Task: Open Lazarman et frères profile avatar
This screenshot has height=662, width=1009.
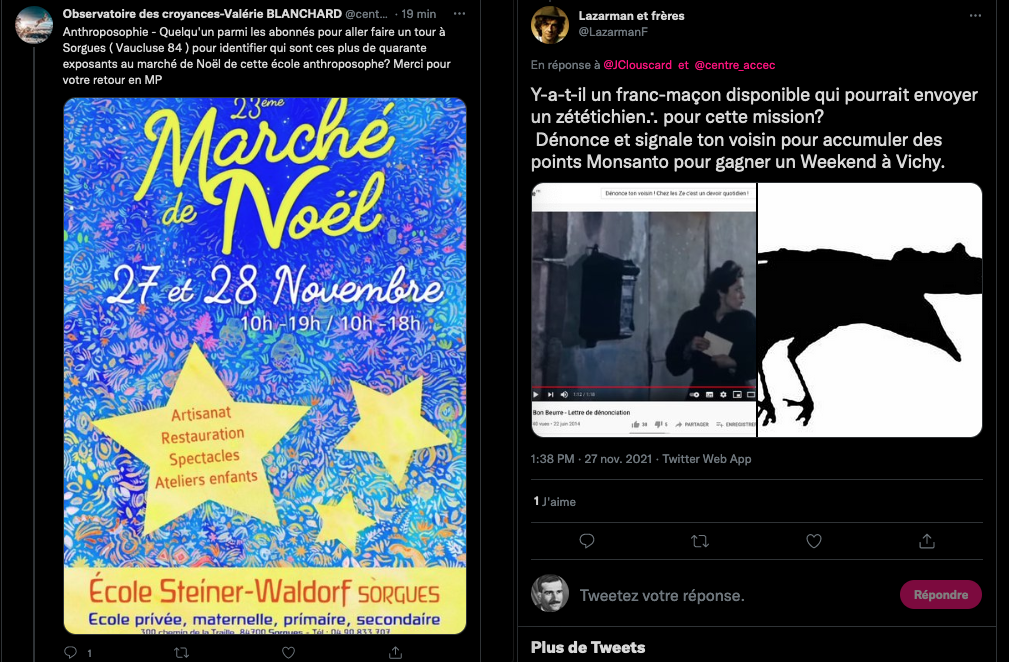Action: [550, 24]
